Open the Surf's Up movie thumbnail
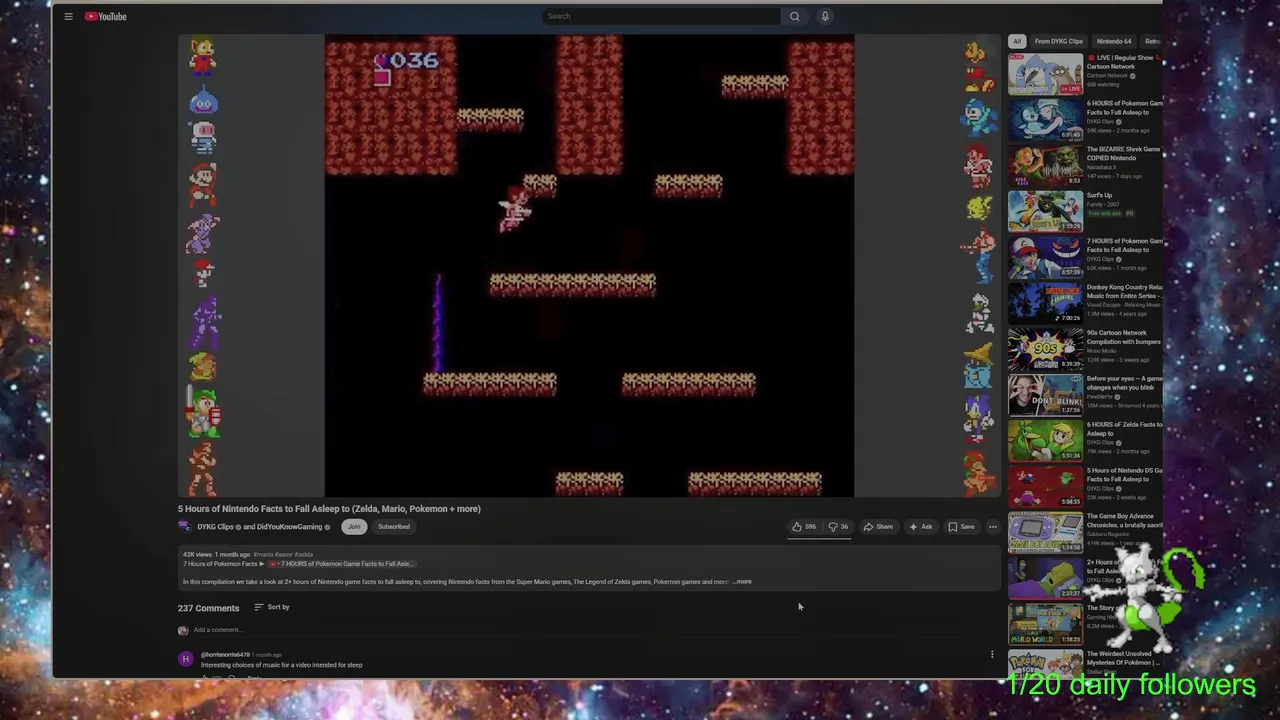The width and height of the screenshot is (1280, 720). point(1045,212)
